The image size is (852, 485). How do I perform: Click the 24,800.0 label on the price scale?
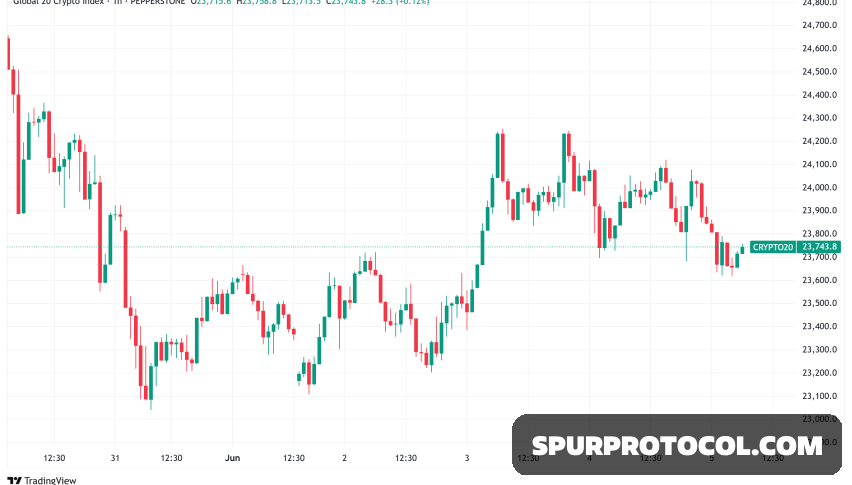(x=819, y=3)
